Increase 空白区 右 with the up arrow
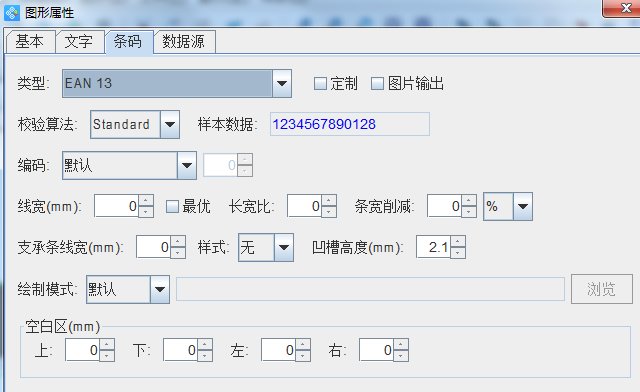640x392 pixels. (401, 344)
